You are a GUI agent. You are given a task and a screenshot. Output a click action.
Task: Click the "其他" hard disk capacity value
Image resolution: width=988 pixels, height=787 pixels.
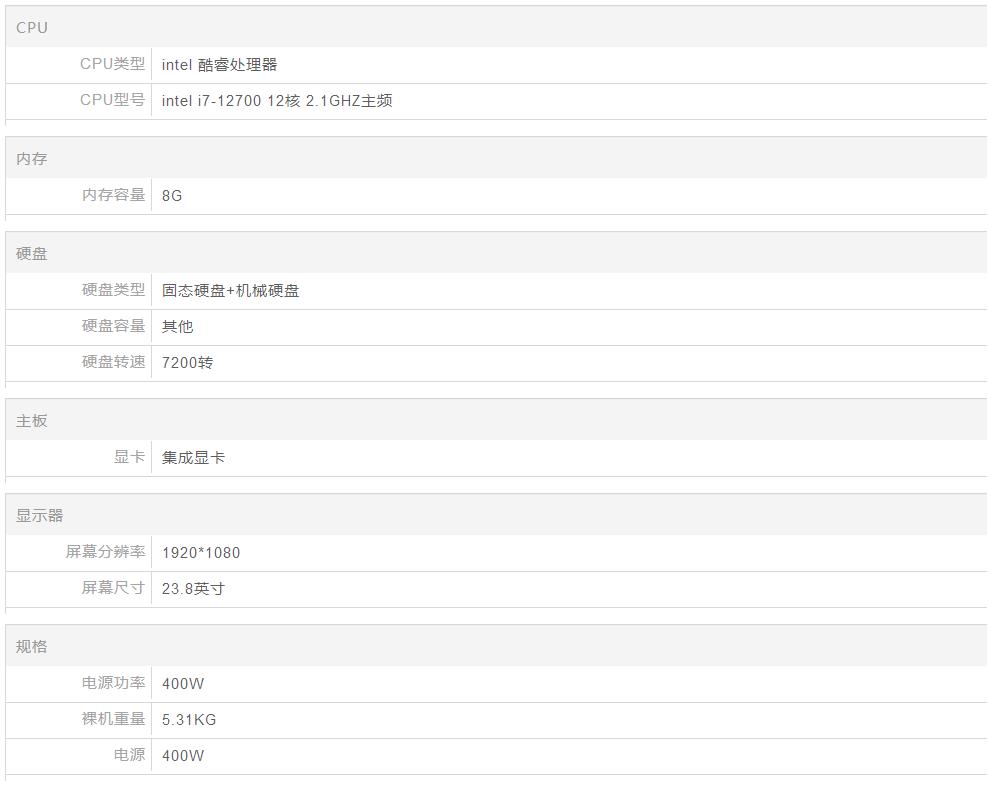(x=177, y=327)
